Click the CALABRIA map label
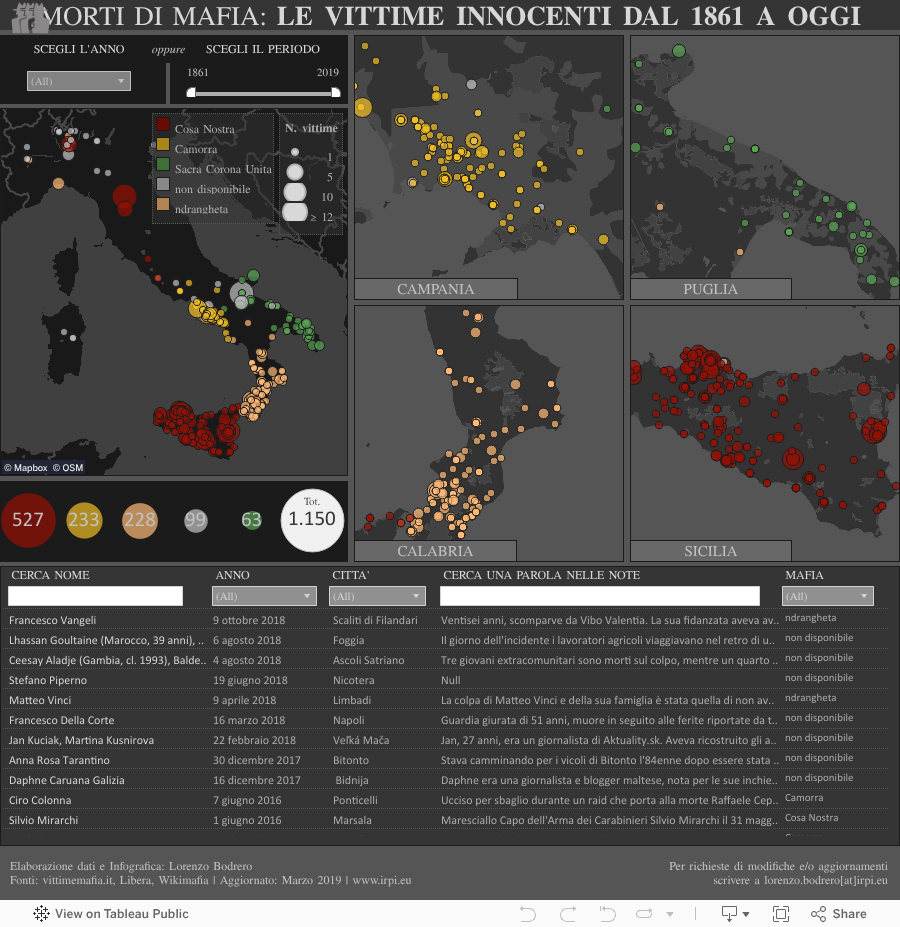The width and height of the screenshot is (900, 927). point(435,551)
